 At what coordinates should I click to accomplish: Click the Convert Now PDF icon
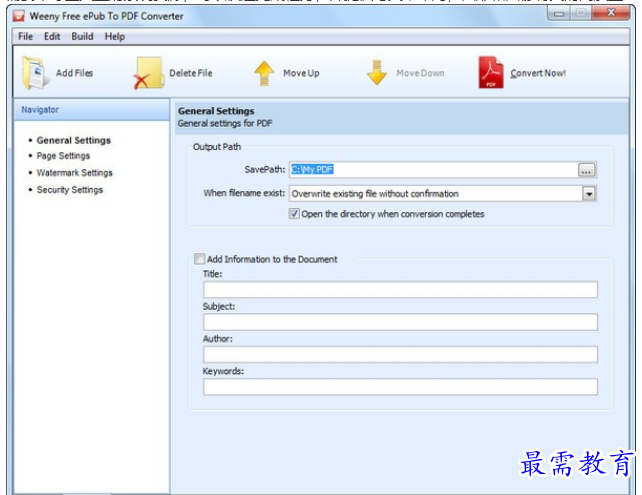tap(491, 72)
